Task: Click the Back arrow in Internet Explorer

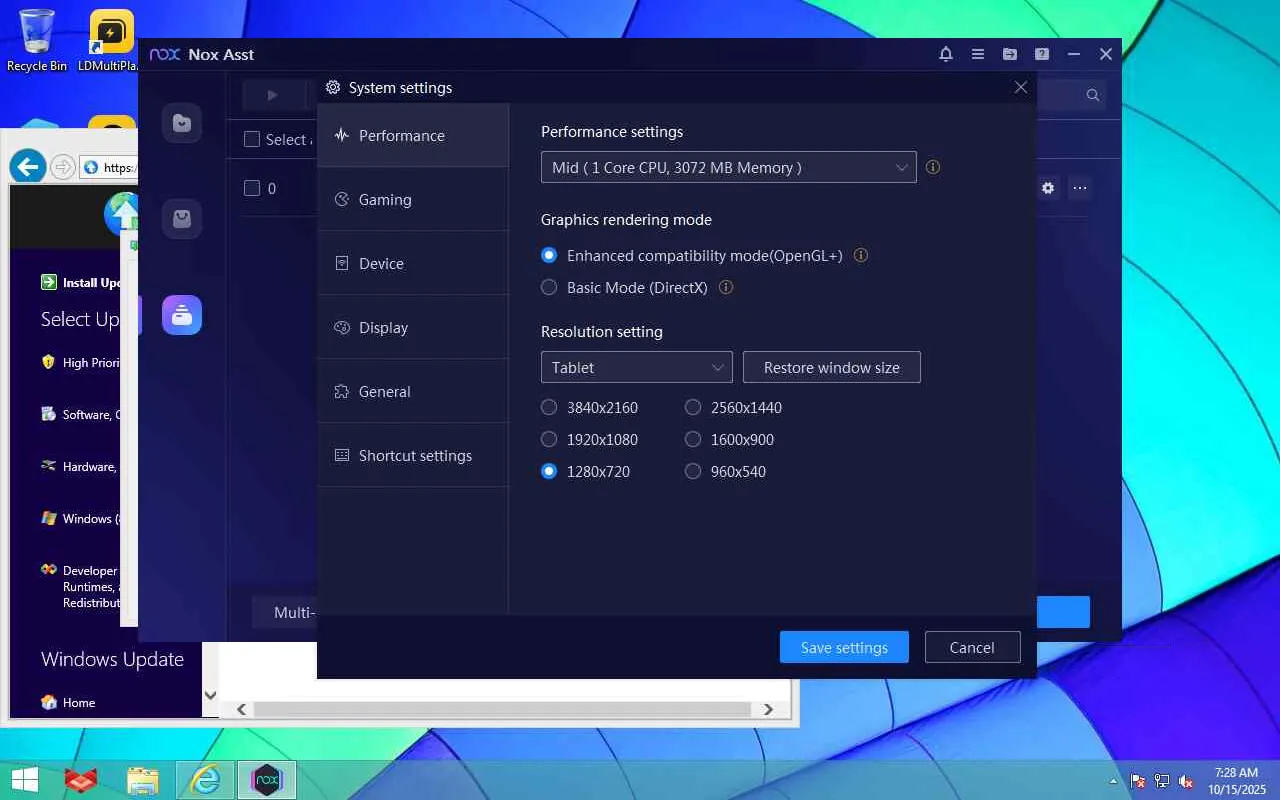Action: [28, 166]
